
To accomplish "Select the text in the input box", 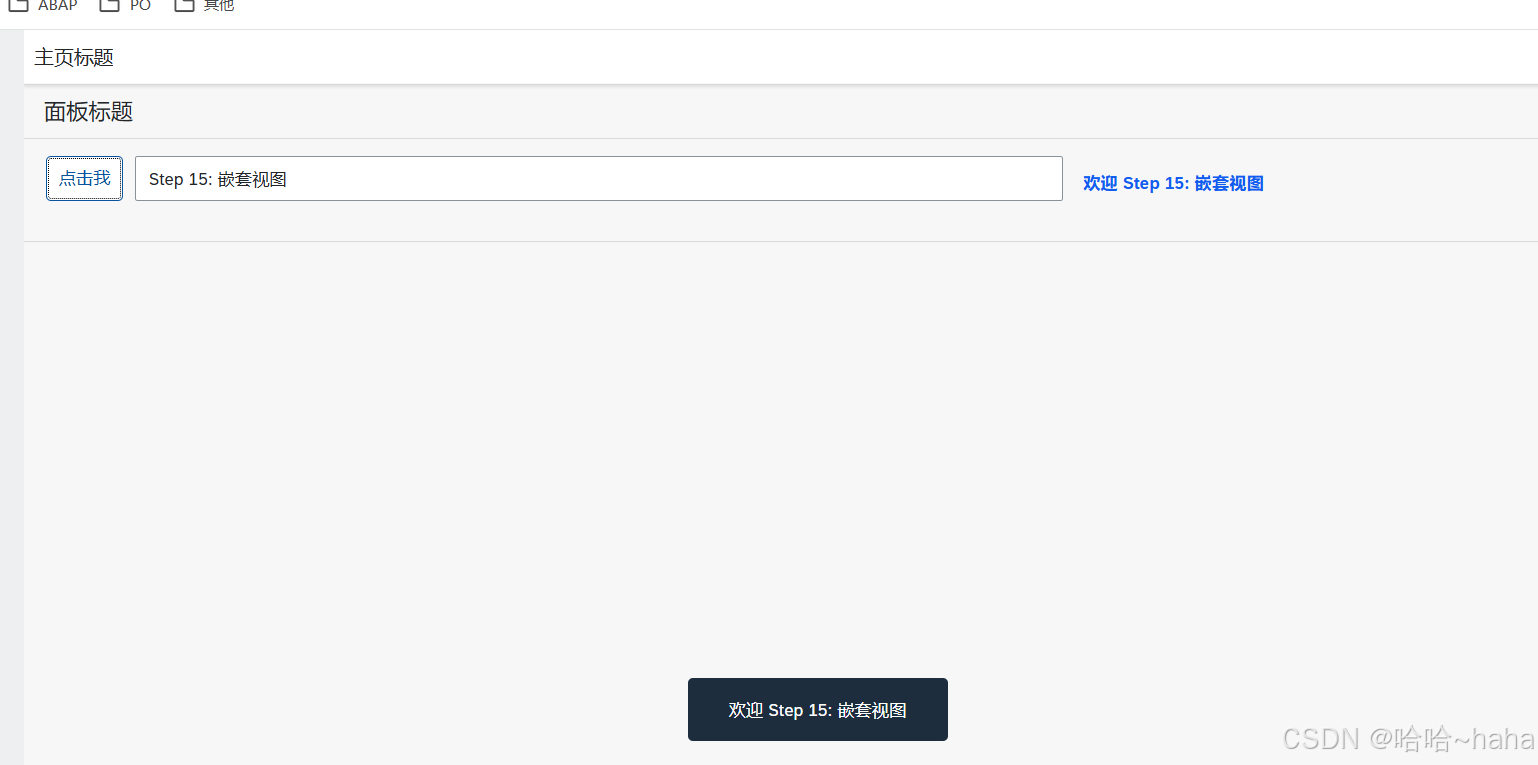I will tap(218, 179).
